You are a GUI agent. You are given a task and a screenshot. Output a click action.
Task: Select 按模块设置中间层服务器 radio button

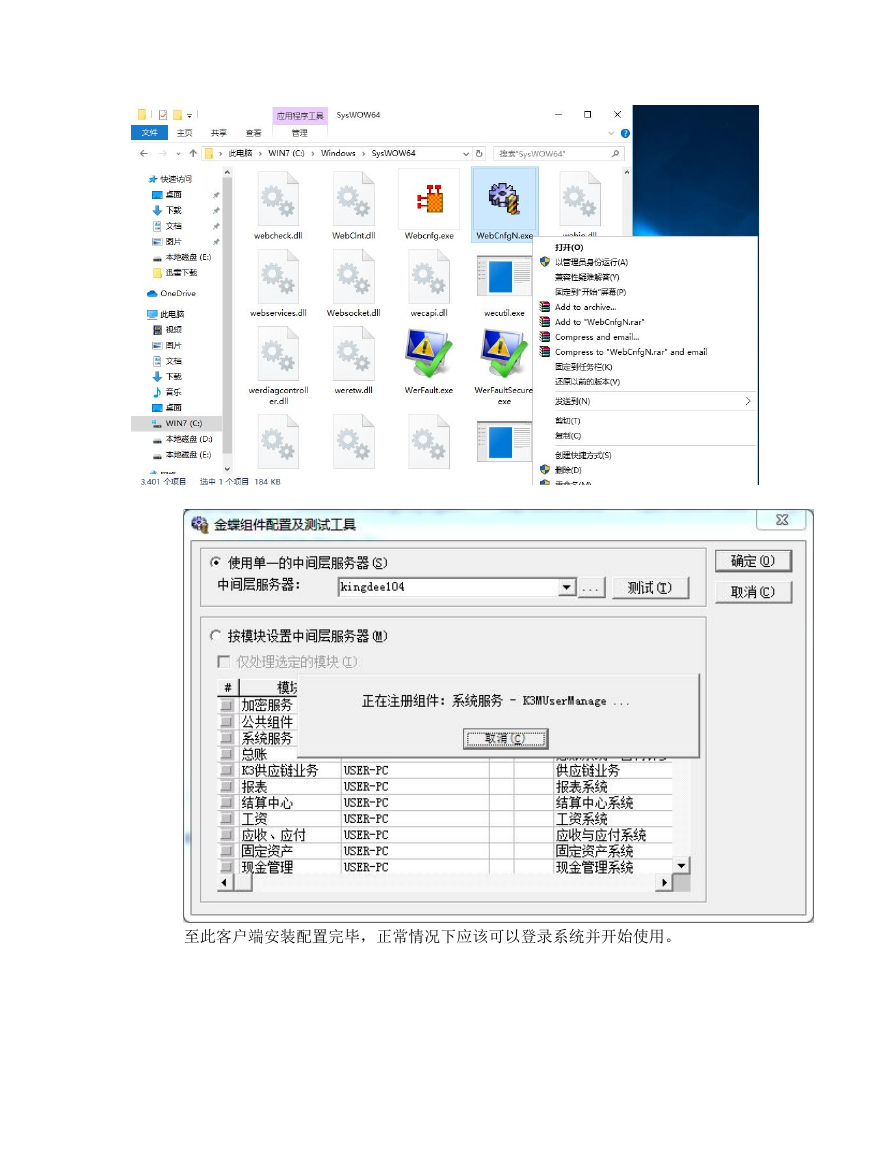215,635
